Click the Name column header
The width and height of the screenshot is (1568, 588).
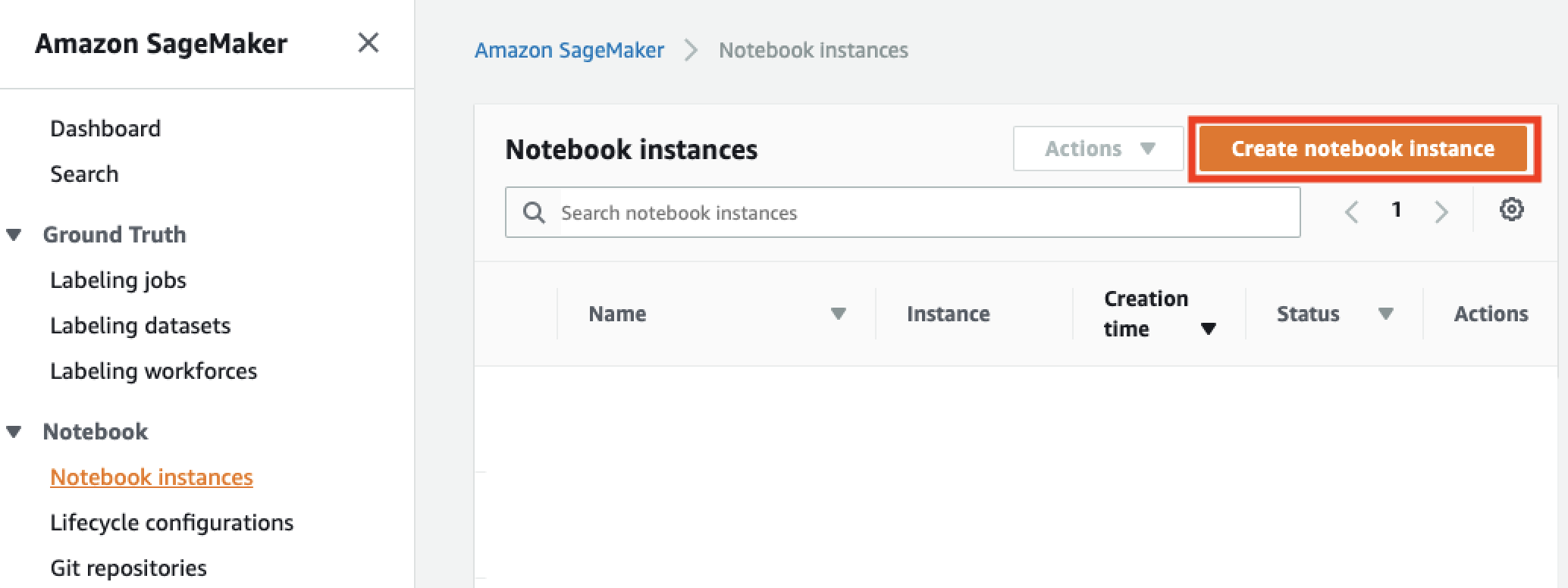617,314
